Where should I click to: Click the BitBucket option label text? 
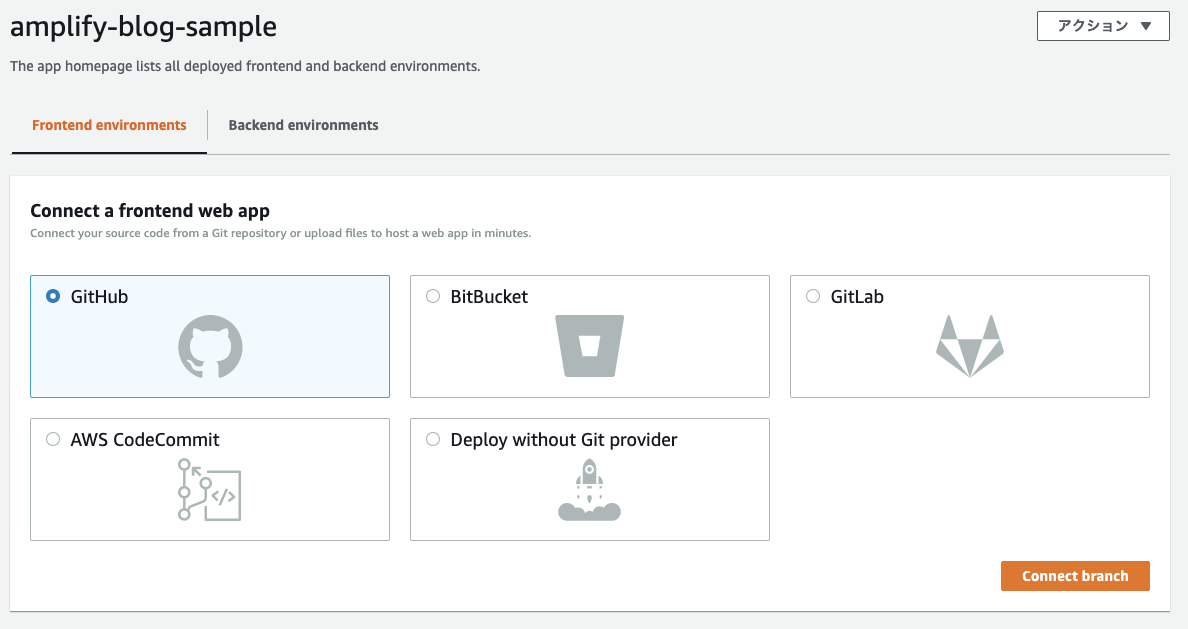point(489,297)
